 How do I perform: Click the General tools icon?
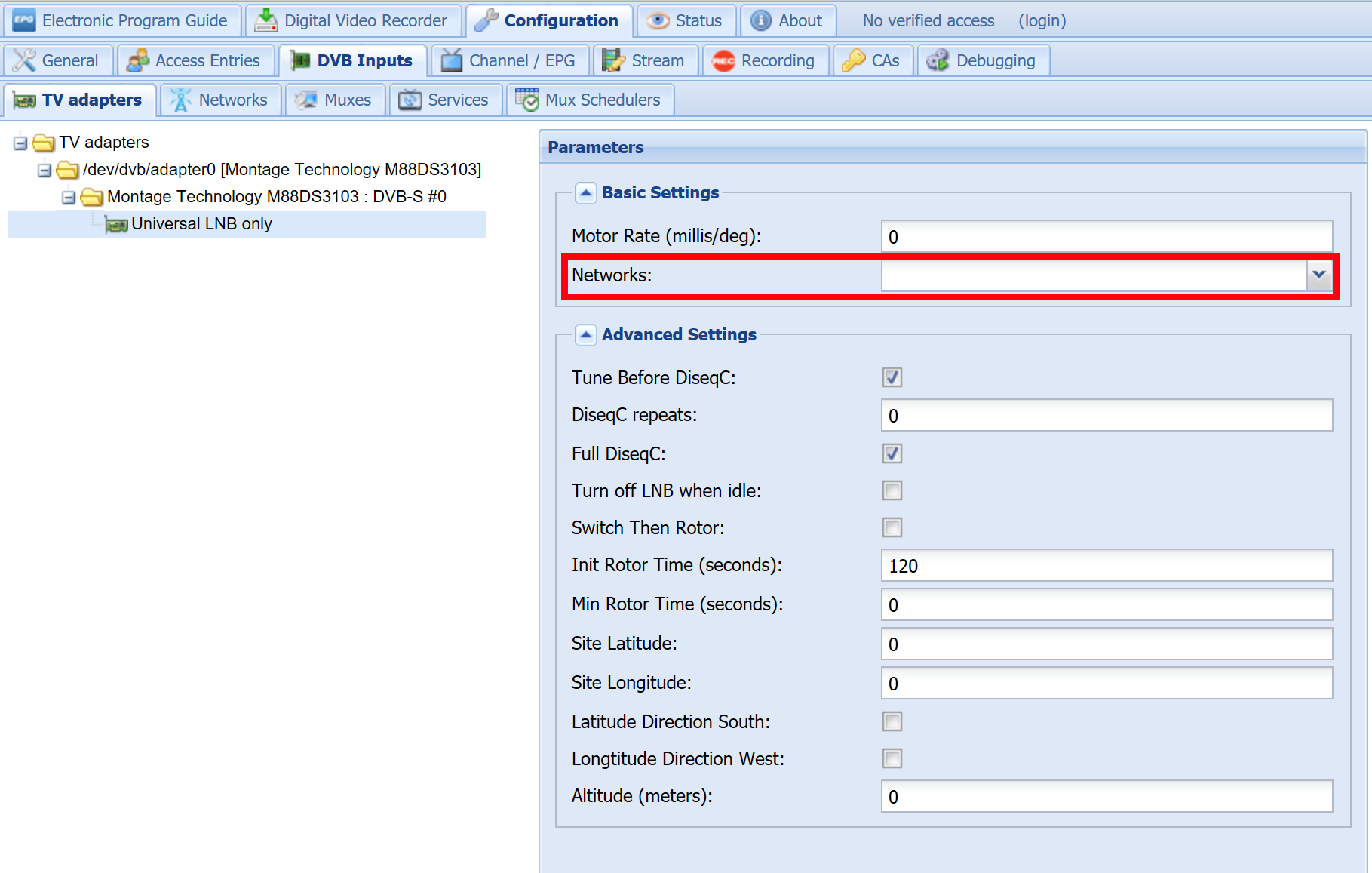point(24,60)
